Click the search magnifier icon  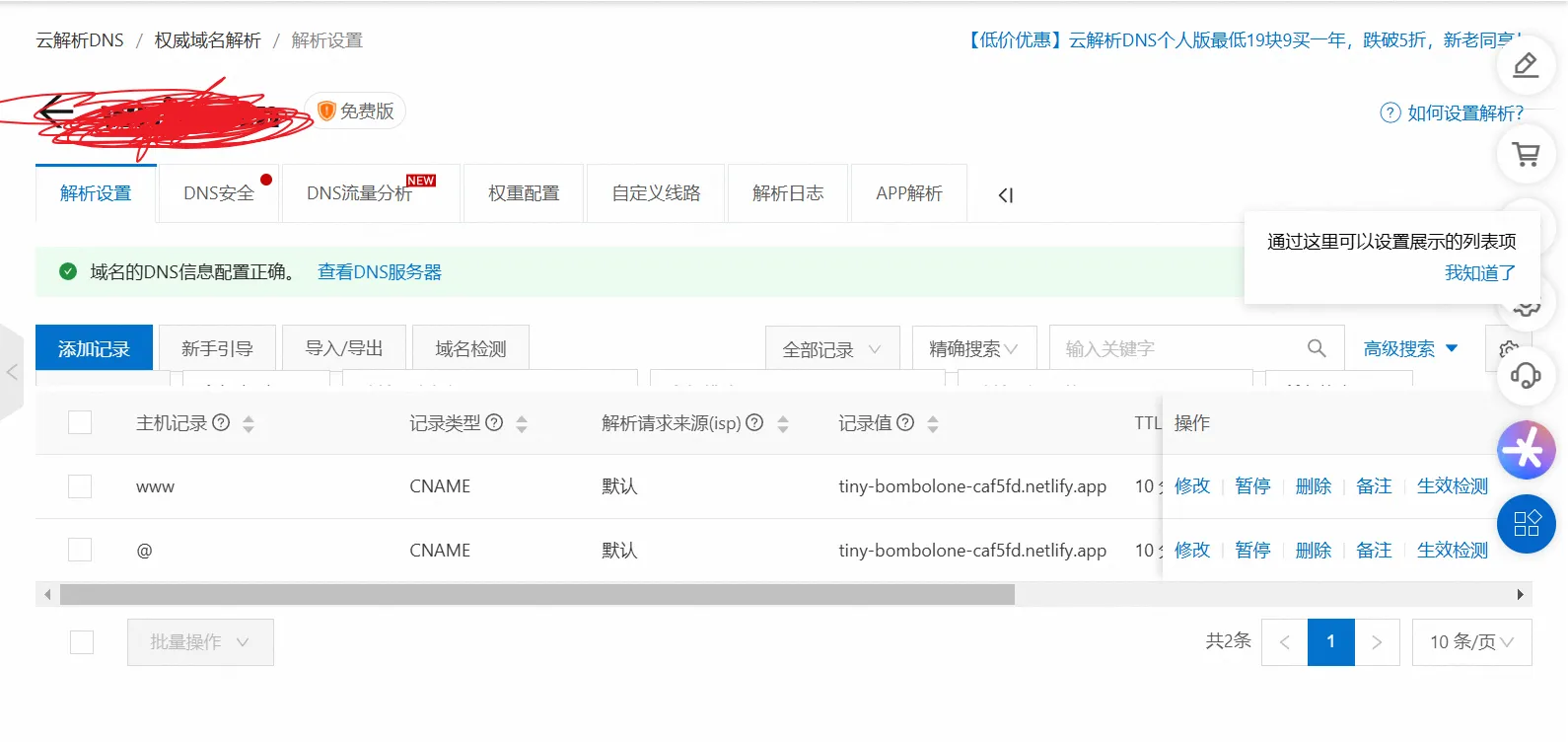pyautogui.click(x=1316, y=348)
